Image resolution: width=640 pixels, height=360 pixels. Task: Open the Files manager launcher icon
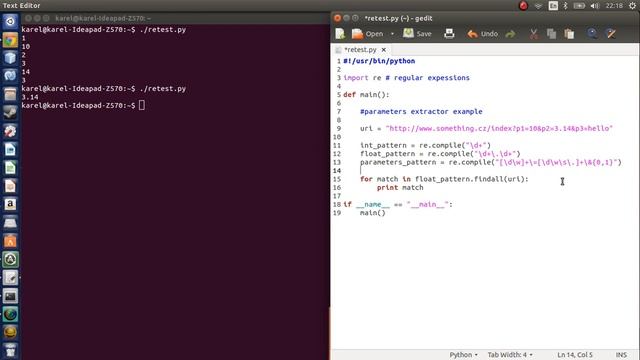coord(10,94)
